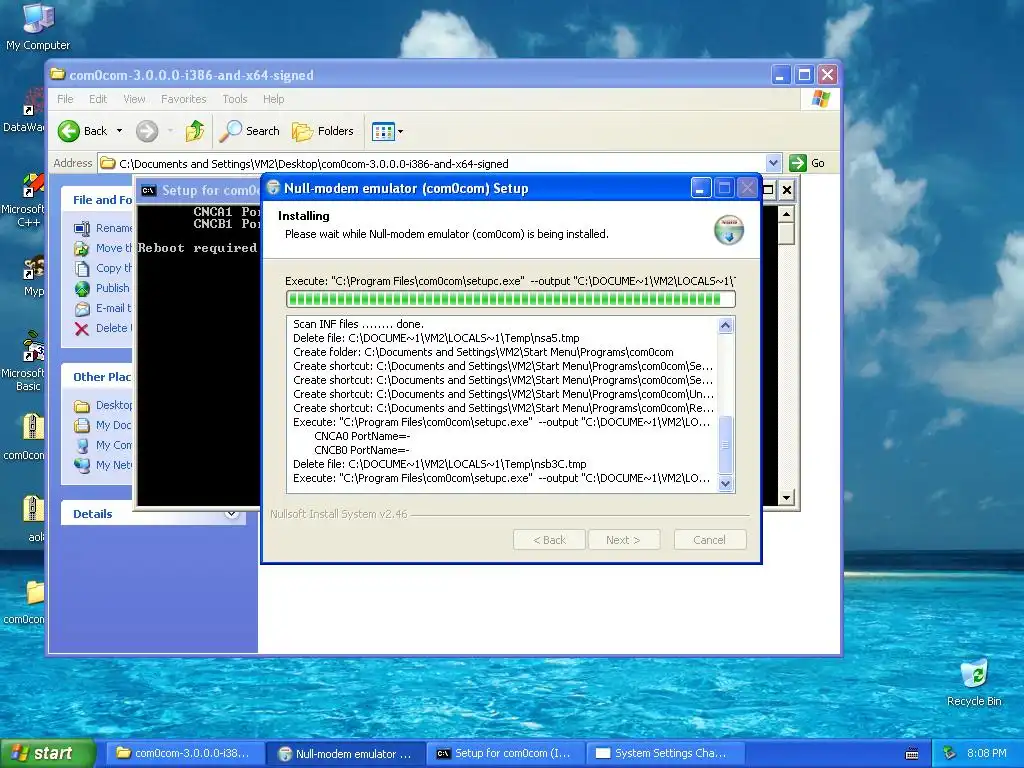
Task: Minimize the Null-modem emulator Setup window
Action: point(700,189)
